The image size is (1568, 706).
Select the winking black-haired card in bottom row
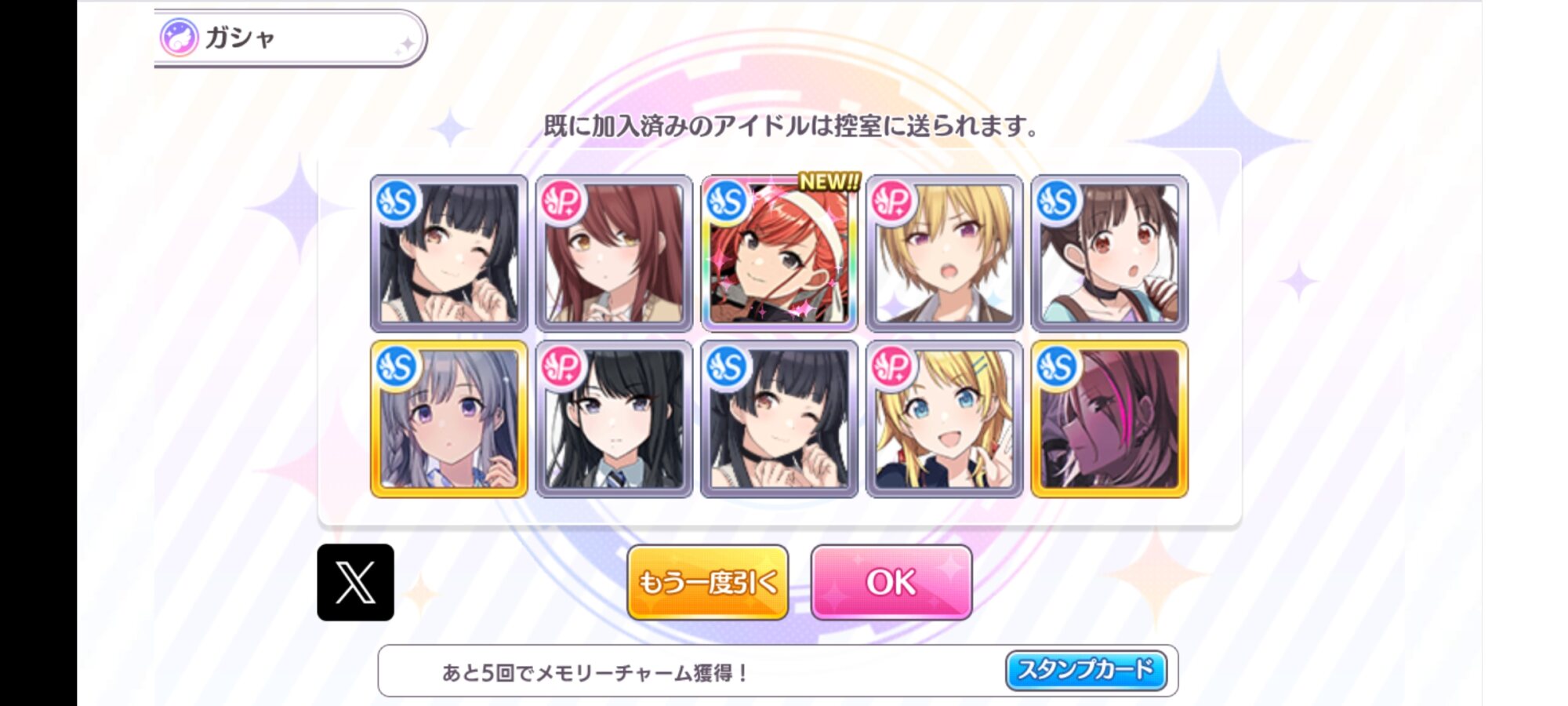779,419
